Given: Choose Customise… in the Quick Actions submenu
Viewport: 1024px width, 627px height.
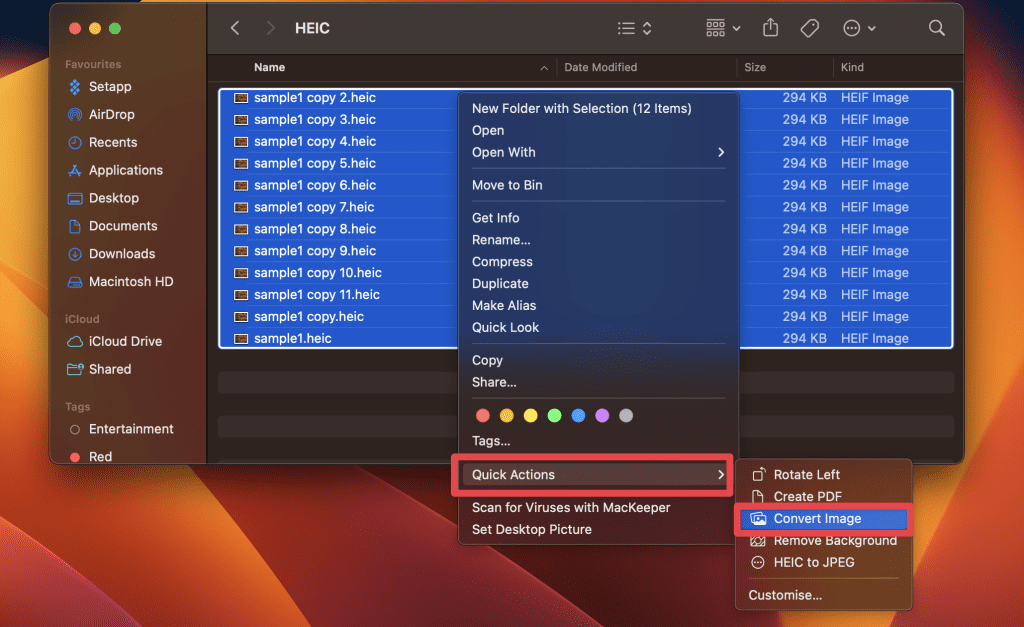Looking at the screenshot, I should point(785,595).
